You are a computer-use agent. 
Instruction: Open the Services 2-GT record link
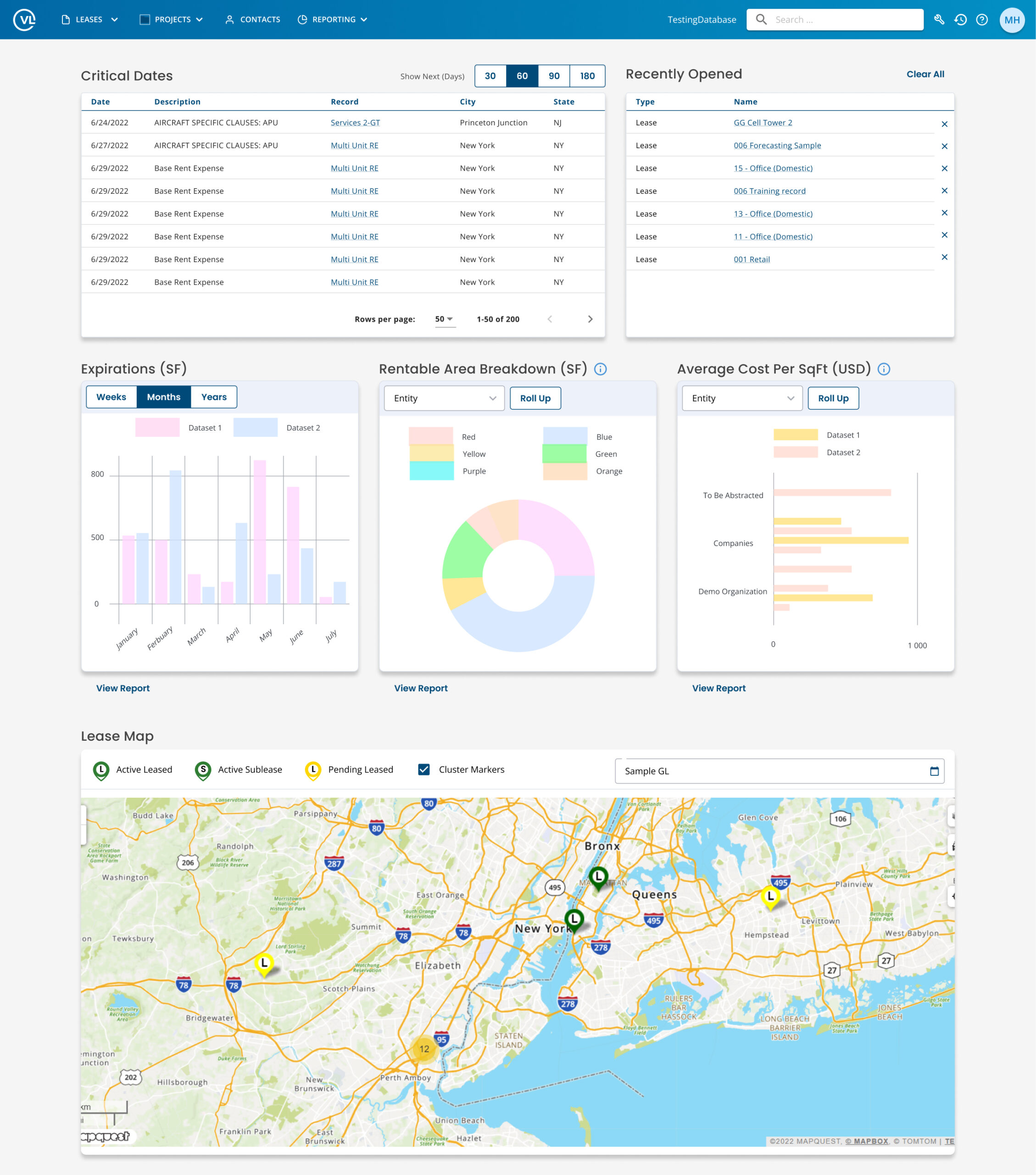point(355,123)
